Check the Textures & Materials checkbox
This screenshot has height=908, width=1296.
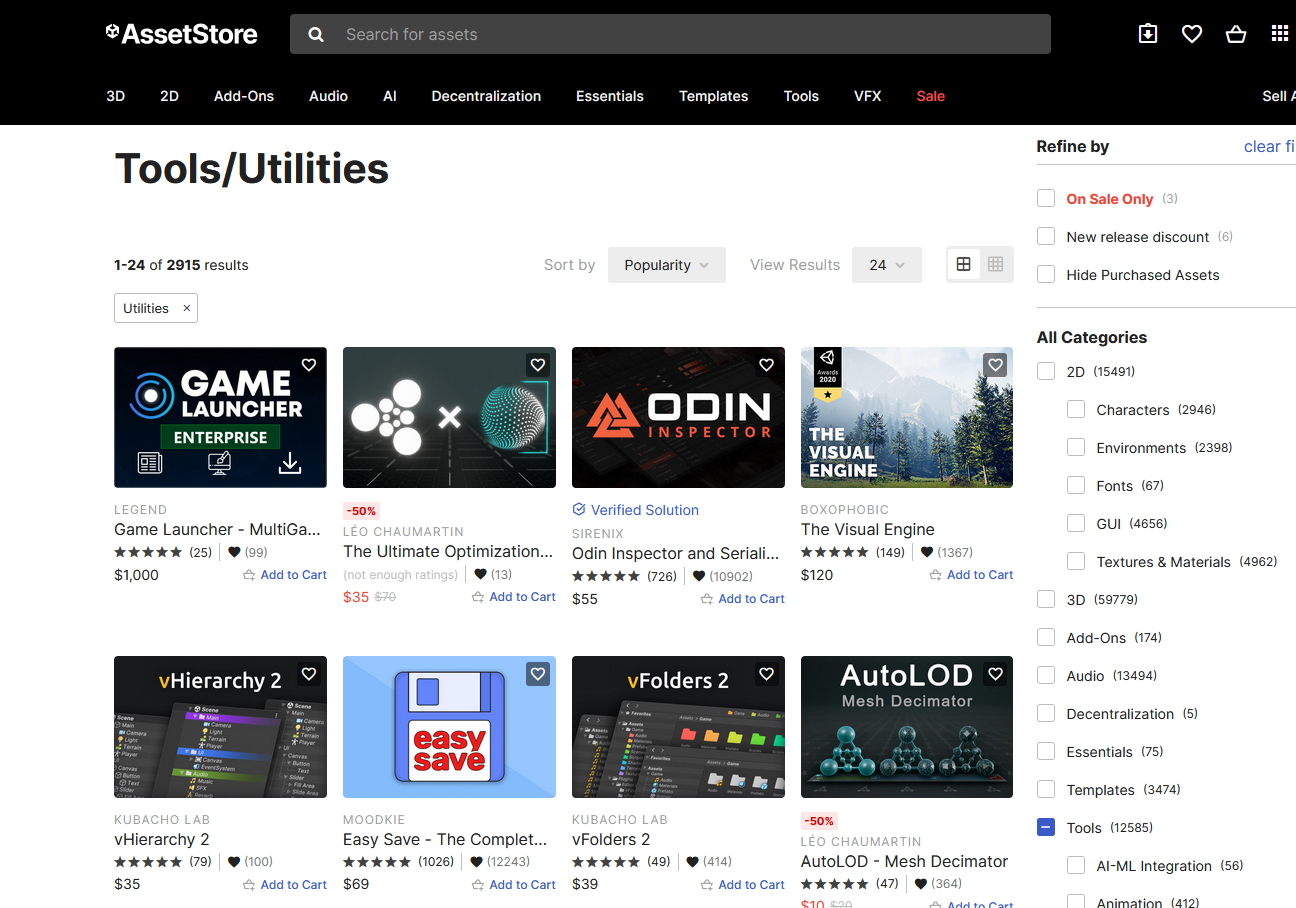click(x=1076, y=561)
